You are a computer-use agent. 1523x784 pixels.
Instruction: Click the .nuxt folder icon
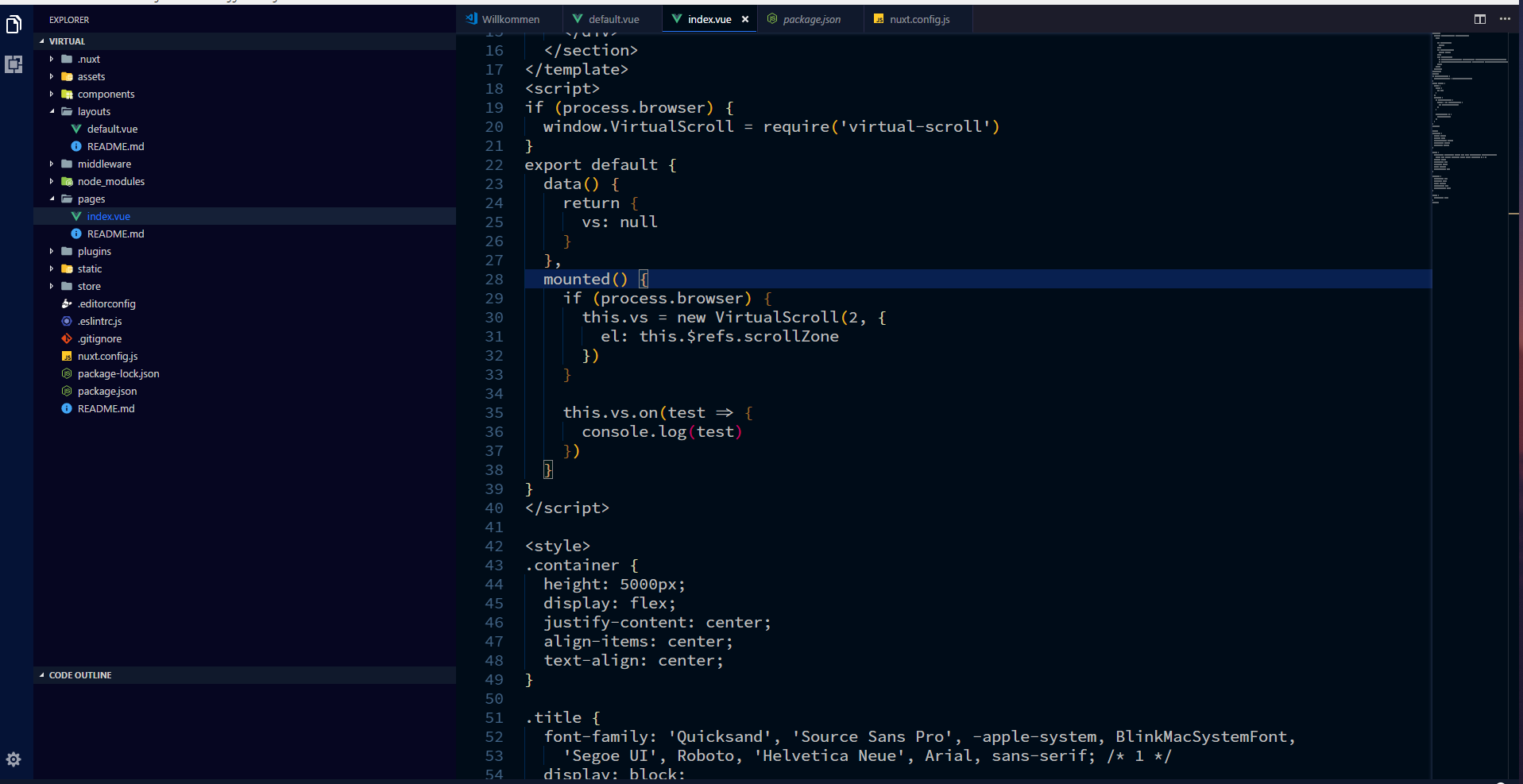[x=67, y=59]
